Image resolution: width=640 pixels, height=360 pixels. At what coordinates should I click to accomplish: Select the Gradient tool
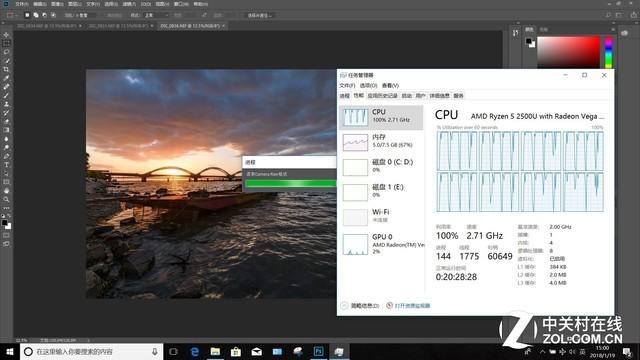pos(6,130)
